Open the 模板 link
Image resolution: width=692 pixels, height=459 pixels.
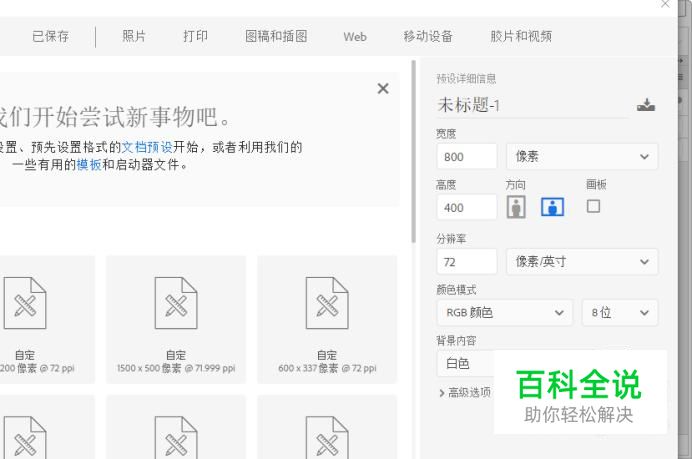[89, 165]
